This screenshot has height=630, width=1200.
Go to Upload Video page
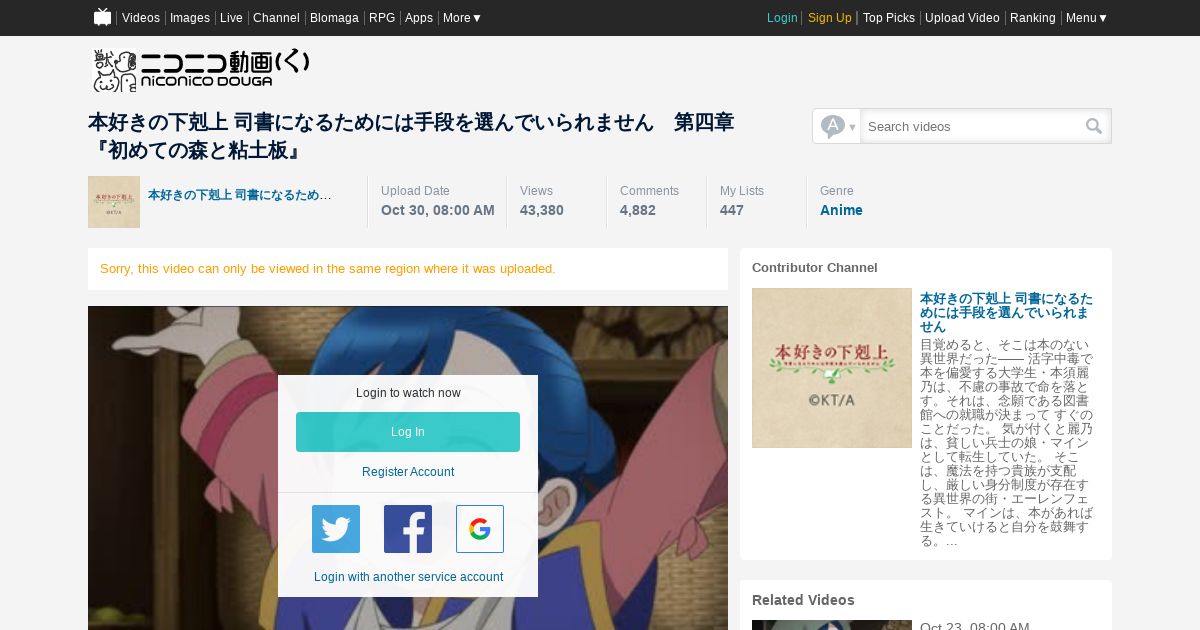962,18
